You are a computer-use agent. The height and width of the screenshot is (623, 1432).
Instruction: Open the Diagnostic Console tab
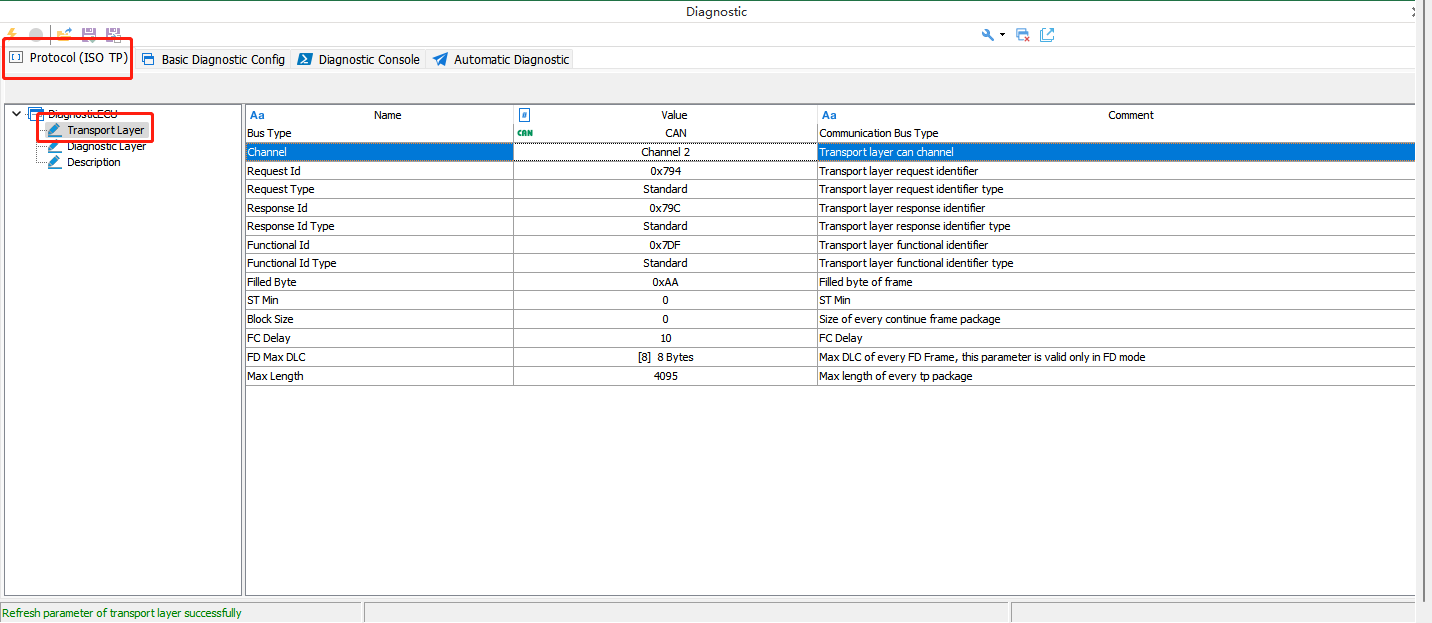coord(359,60)
